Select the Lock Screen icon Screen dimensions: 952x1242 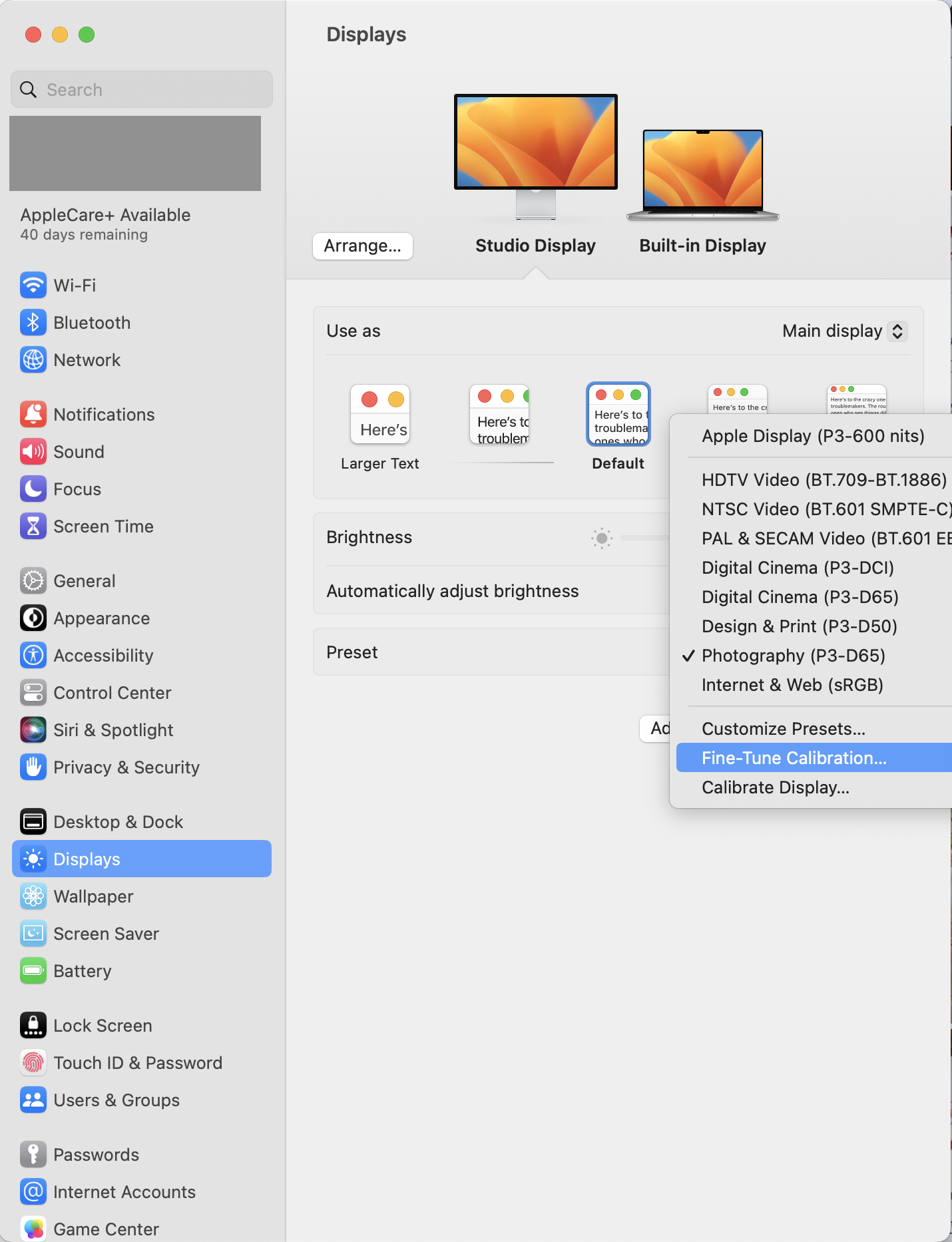coord(33,1026)
